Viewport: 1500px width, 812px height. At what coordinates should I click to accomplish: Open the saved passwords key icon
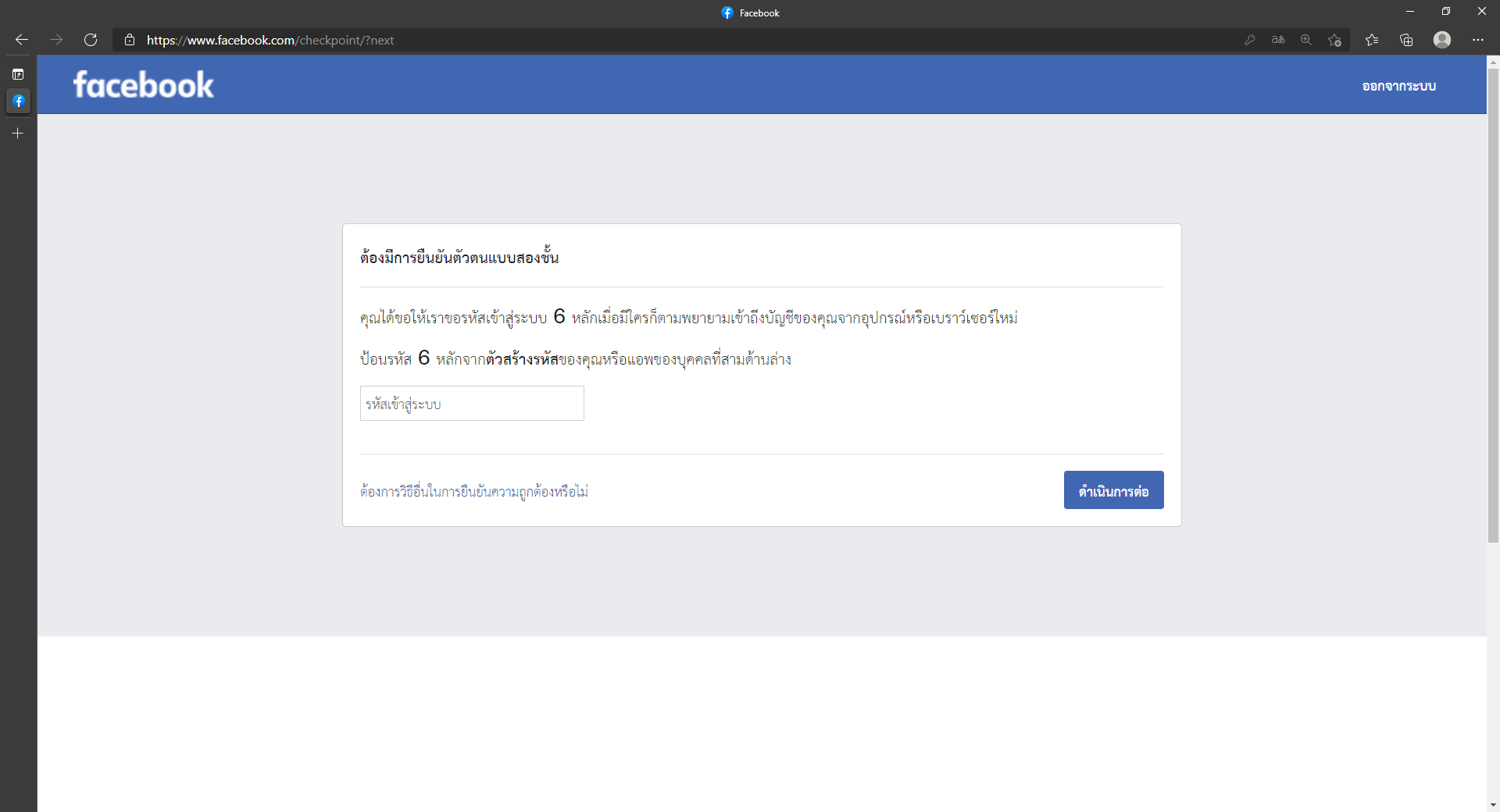click(1250, 40)
